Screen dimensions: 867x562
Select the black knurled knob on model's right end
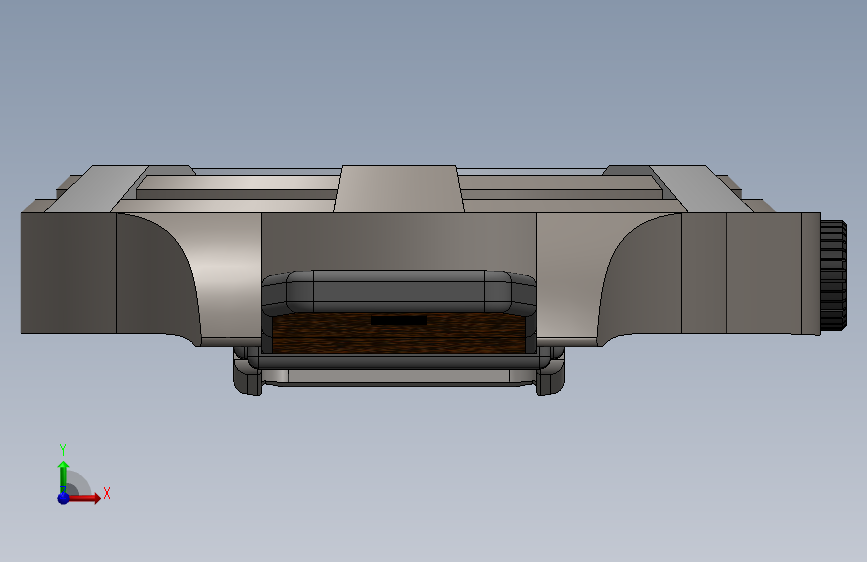pyautogui.click(x=833, y=275)
